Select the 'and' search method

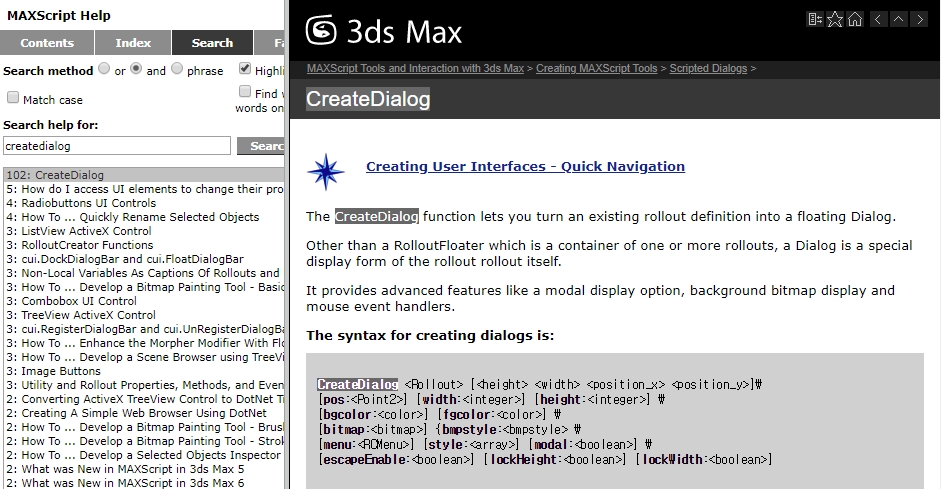tap(136, 68)
